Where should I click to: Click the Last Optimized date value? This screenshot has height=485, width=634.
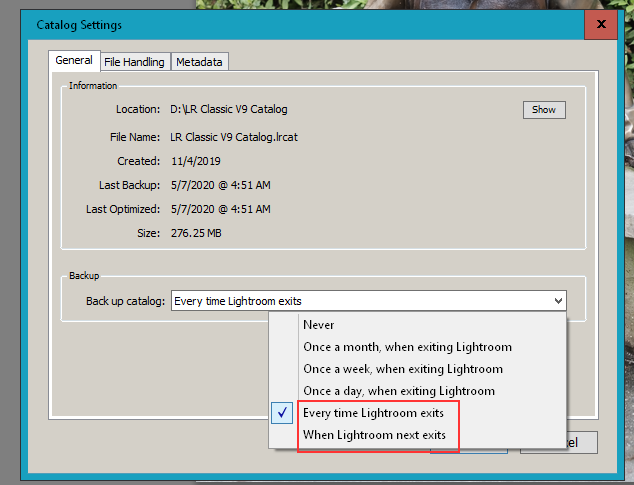pyautogui.click(x=221, y=209)
